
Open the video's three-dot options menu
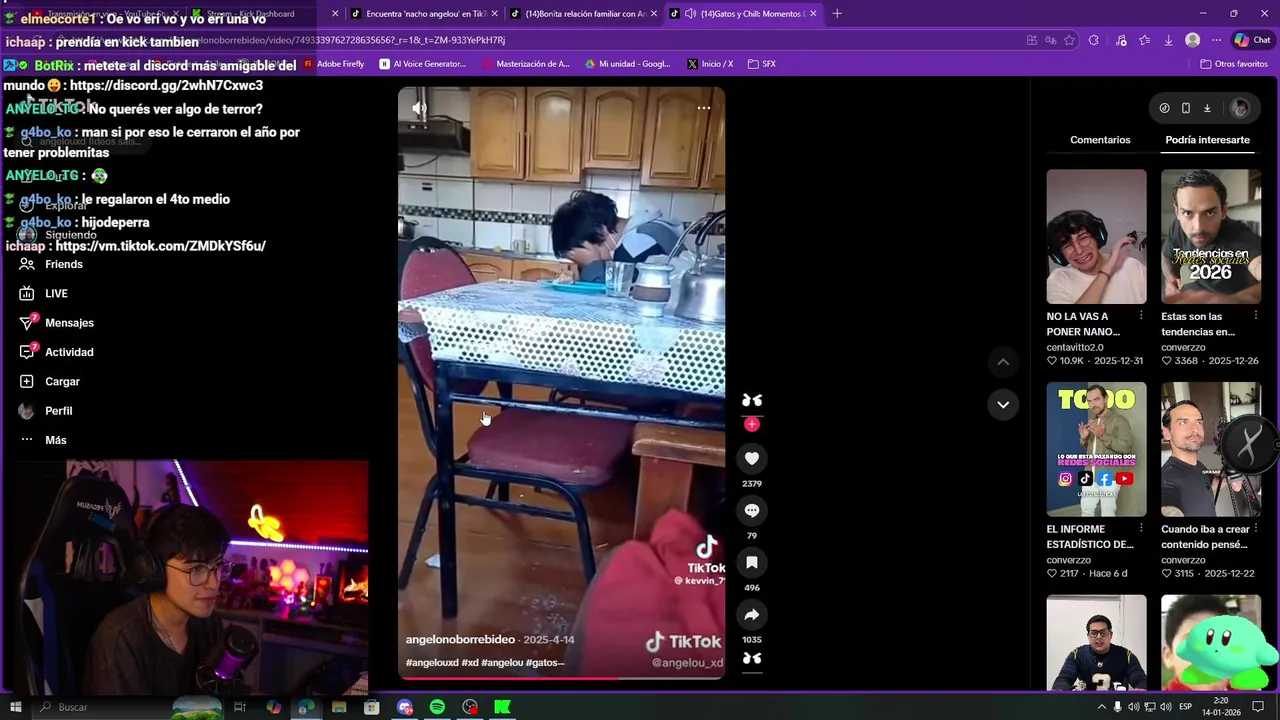click(x=704, y=108)
